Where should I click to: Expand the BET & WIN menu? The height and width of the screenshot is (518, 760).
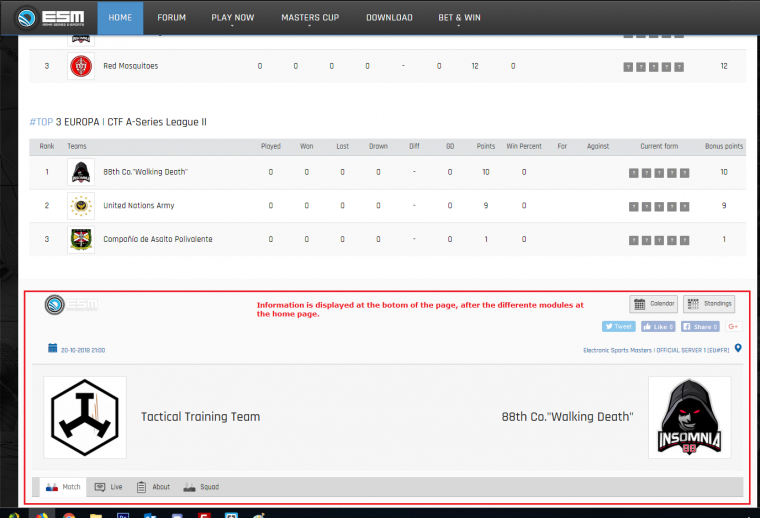pyautogui.click(x=459, y=18)
